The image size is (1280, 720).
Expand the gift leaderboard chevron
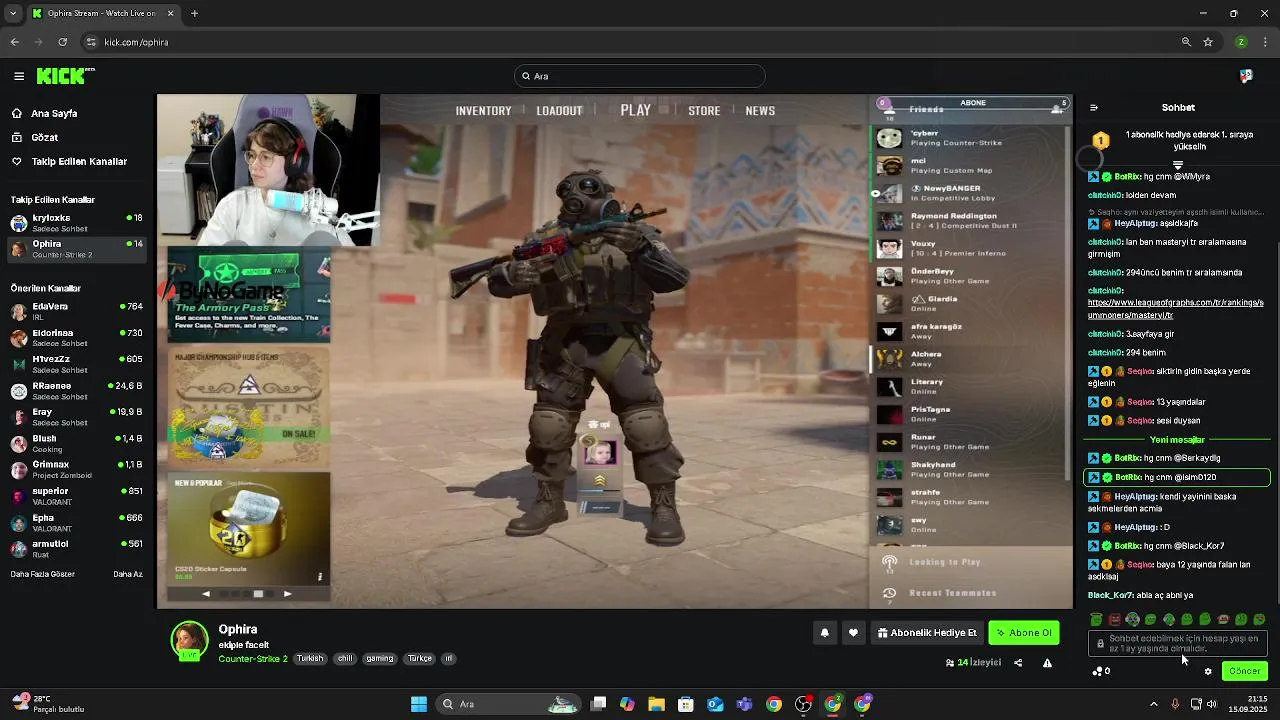point(1178,165)
